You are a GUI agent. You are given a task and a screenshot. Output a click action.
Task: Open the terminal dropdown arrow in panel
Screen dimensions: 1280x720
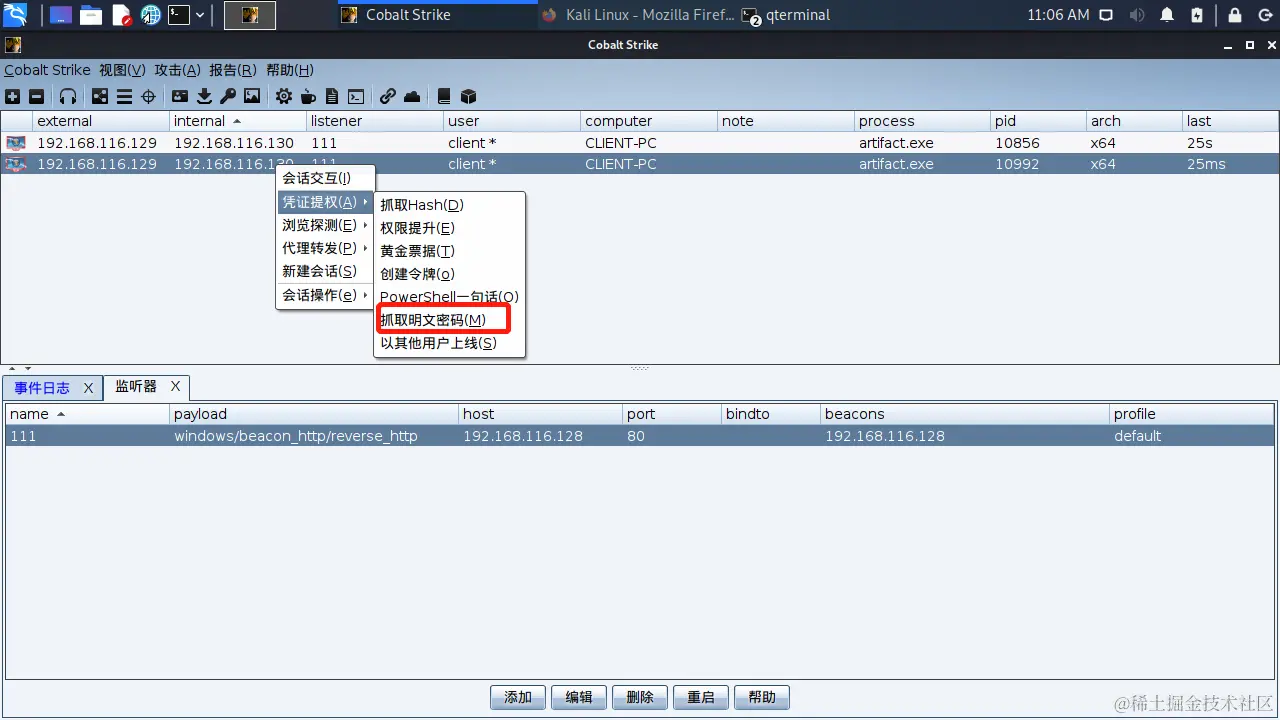tap(200, 15)
